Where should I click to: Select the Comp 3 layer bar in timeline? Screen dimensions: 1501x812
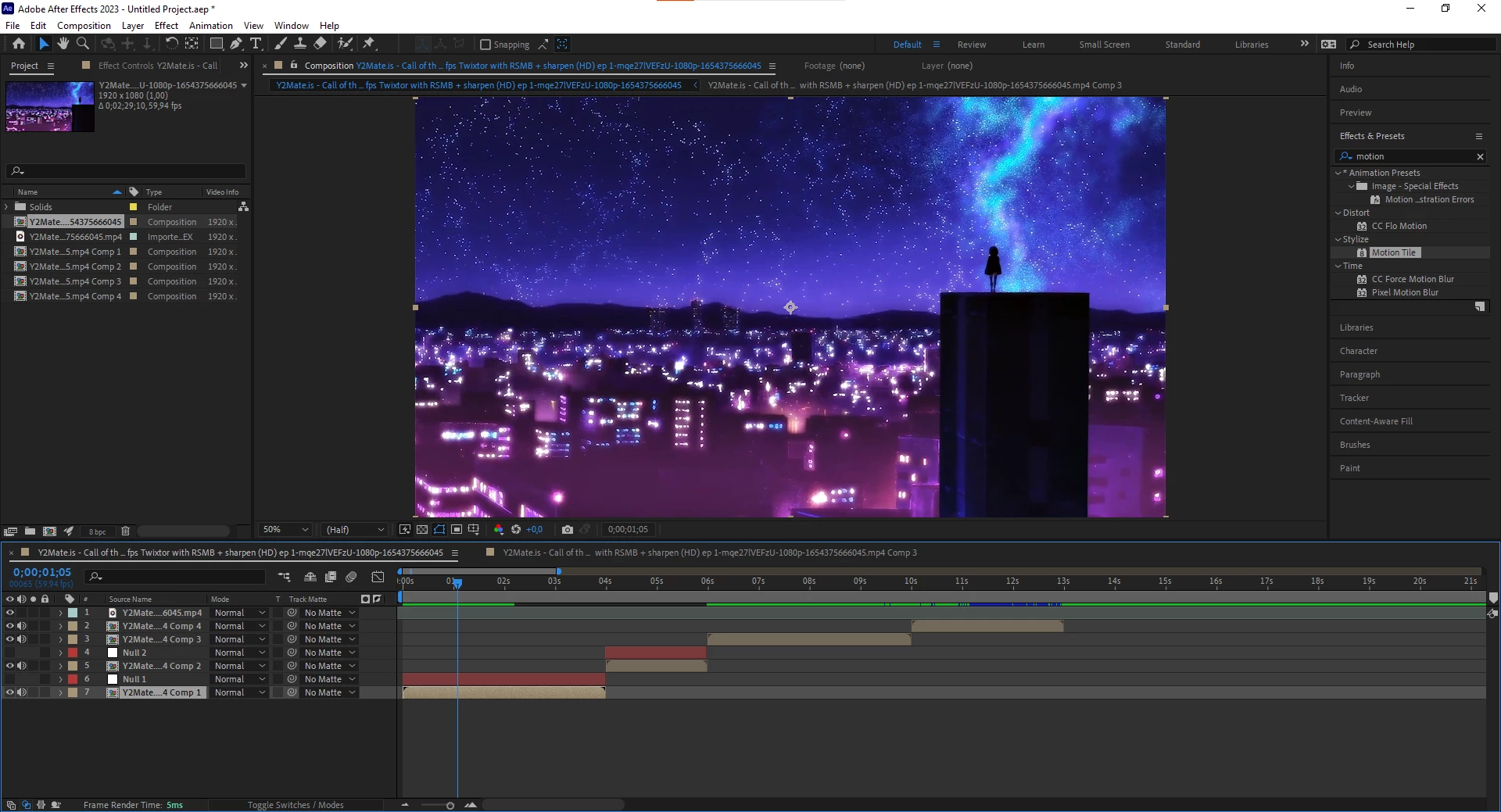point(809,639)
